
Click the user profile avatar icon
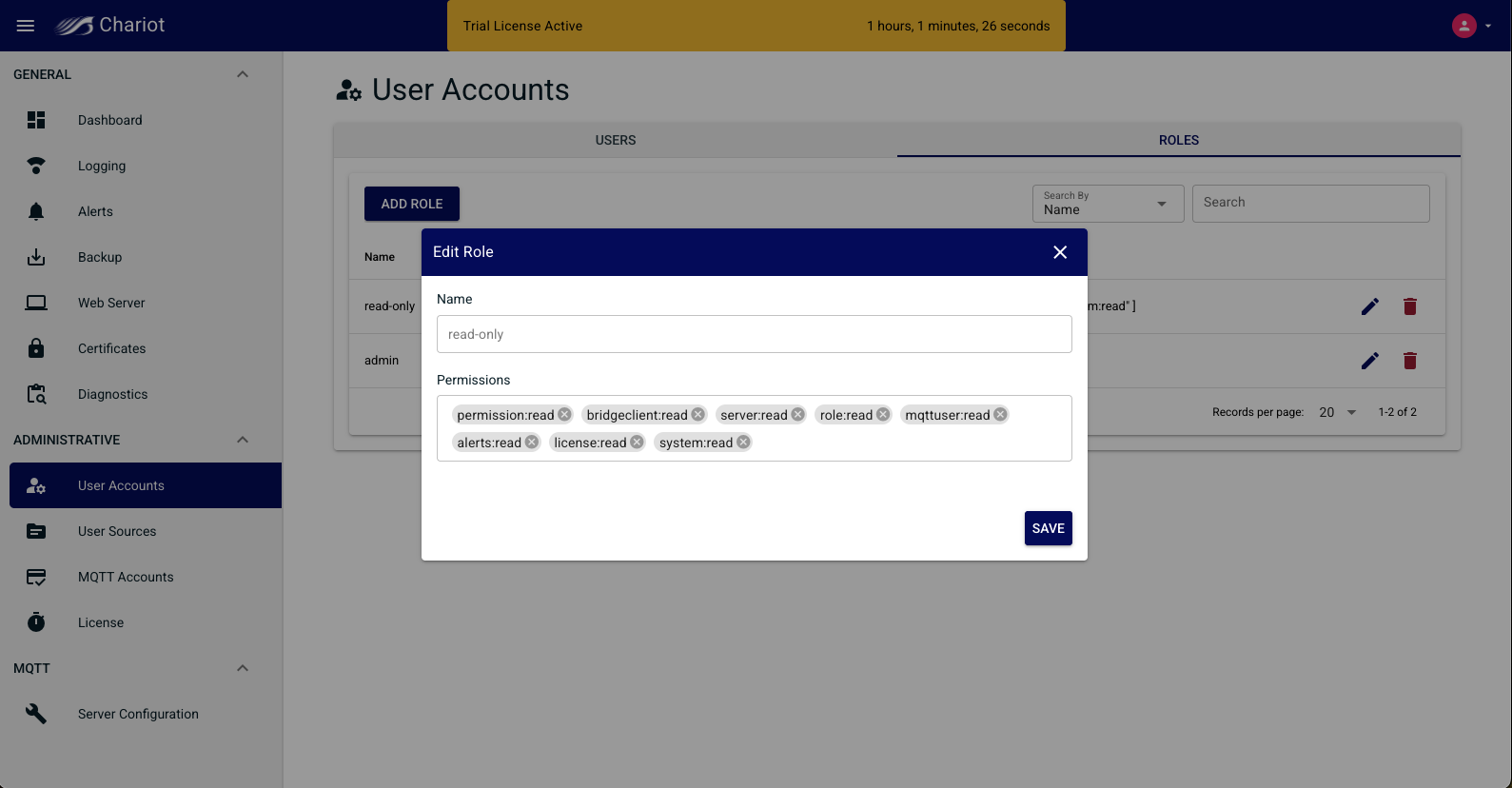[x=1463, y=26]
